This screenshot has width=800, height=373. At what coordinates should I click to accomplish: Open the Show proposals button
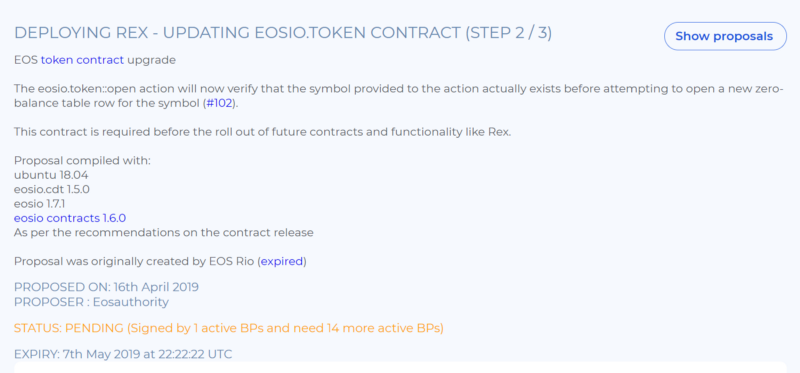pyautogui.click(x=725, y=36)
